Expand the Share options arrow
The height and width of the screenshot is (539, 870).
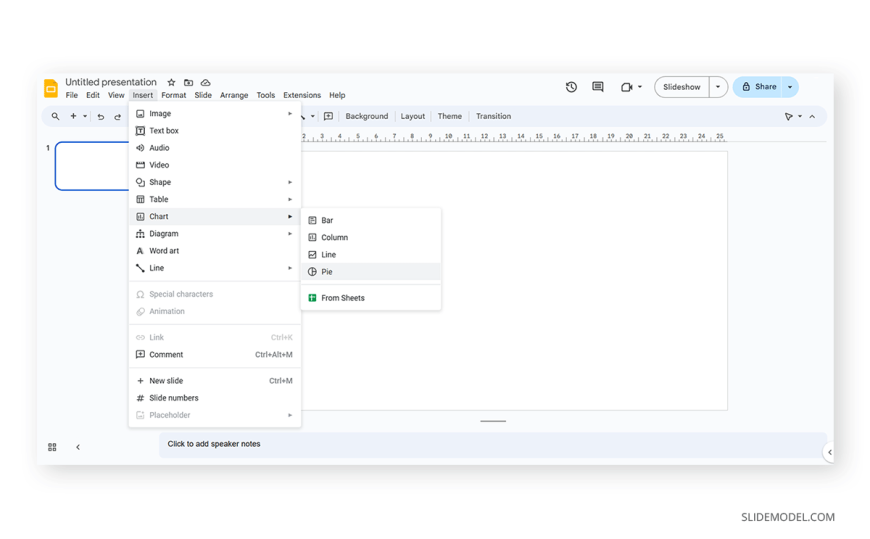pos(790,87)
